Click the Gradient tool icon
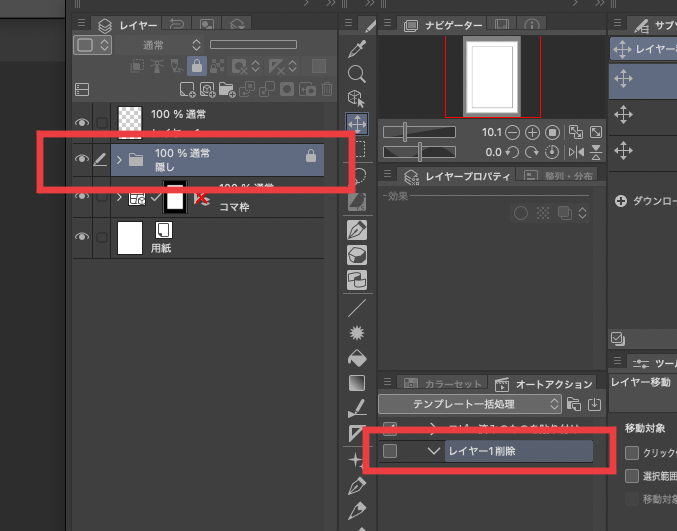 (357, 383)
